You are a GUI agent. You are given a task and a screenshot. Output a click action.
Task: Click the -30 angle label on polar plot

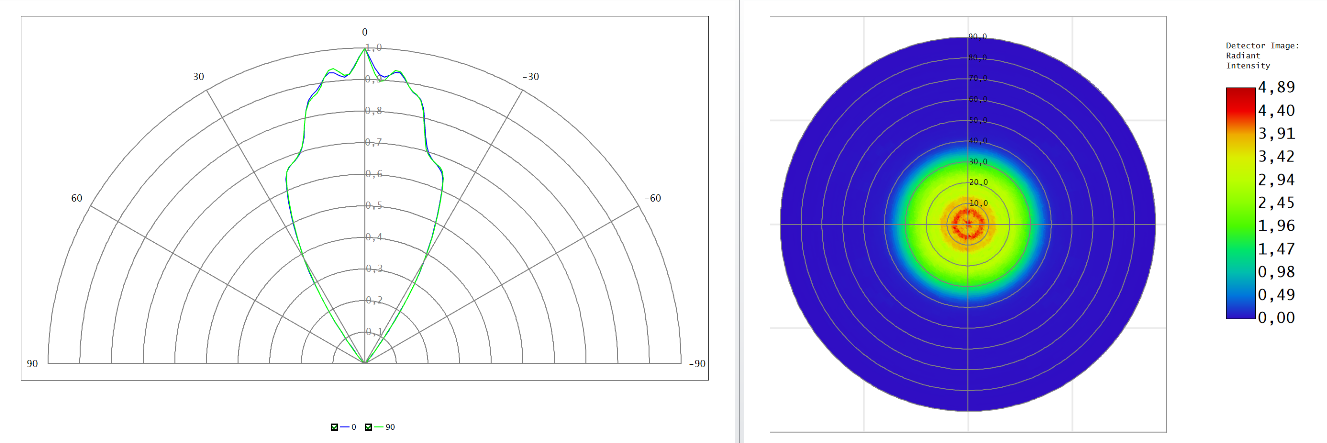pos(533,77)
